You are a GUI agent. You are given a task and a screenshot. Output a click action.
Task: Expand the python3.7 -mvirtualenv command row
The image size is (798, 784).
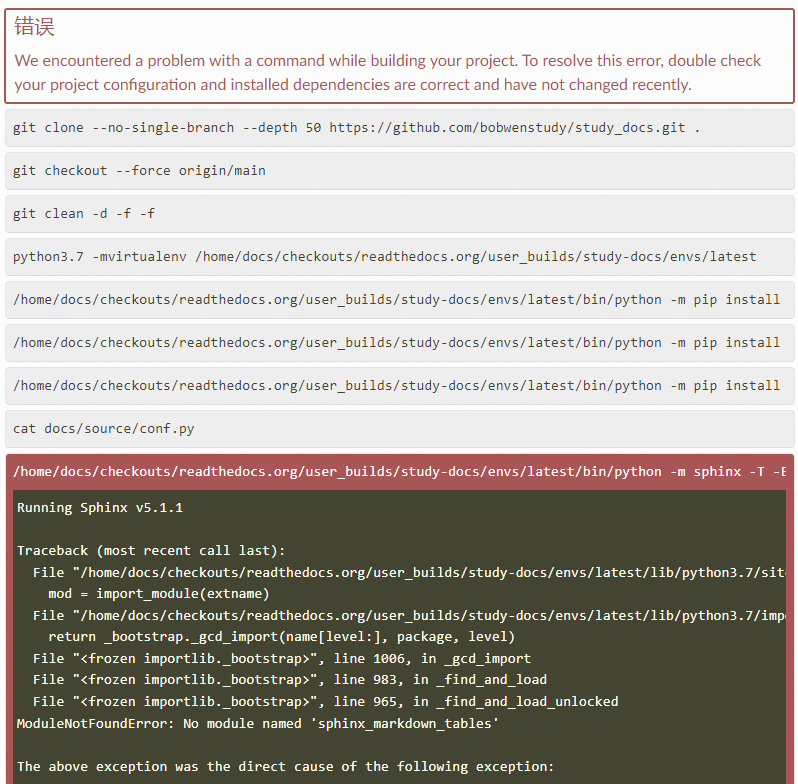tap(398, 257)
